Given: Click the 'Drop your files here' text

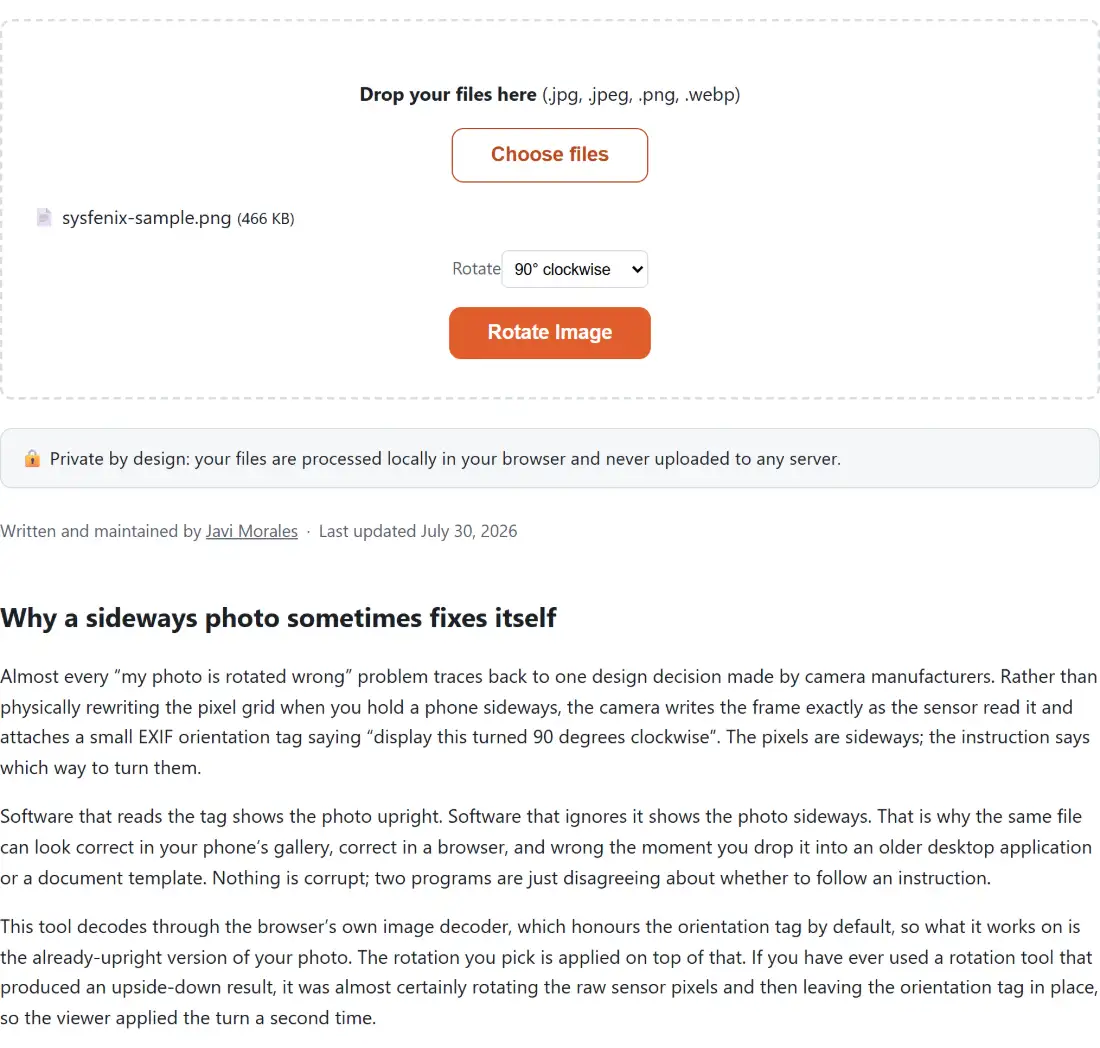Looking at the screenshot, I should 448,94.
